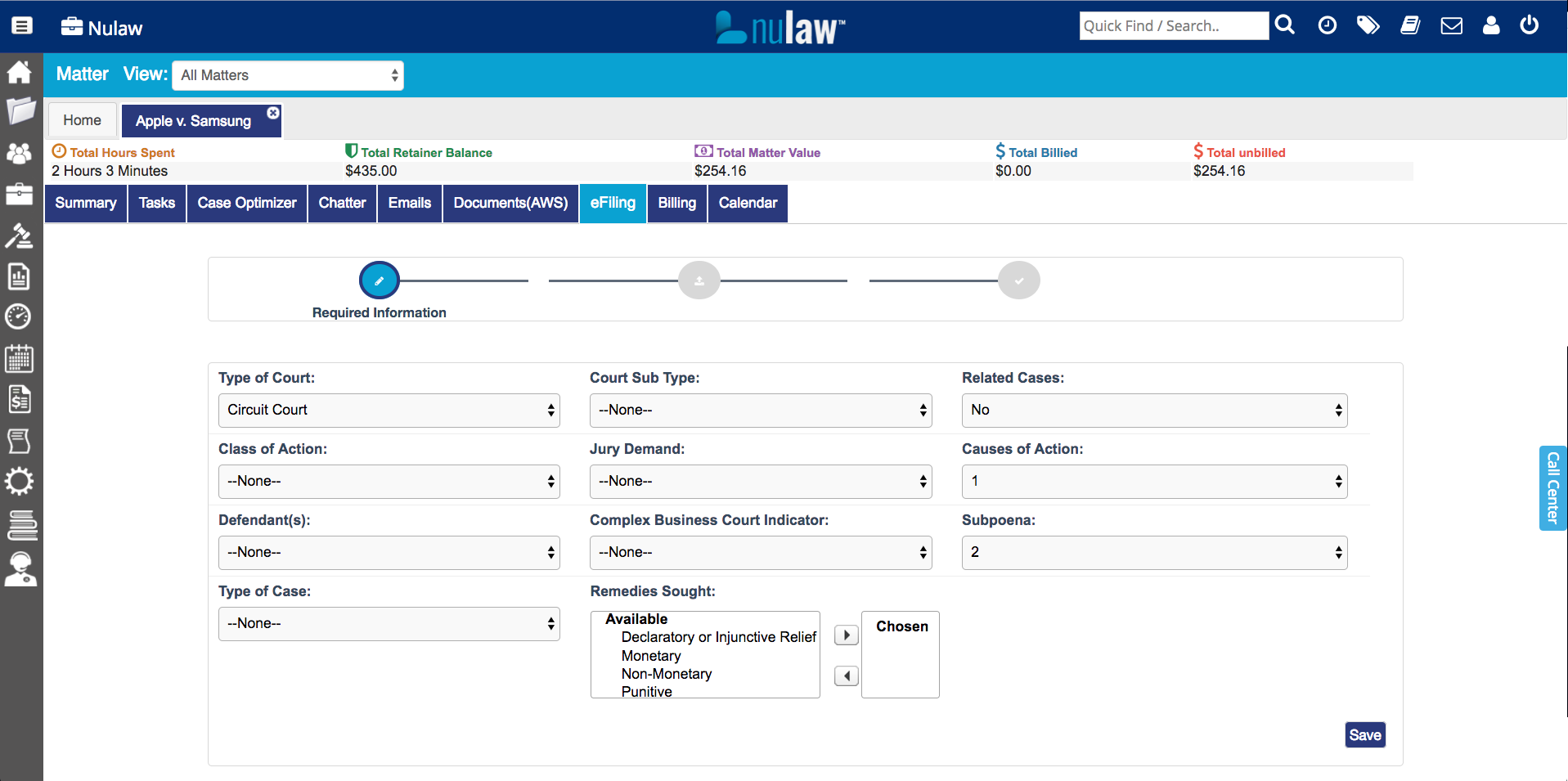This screenshot has height=781, width=1568.
Task: Click the search magnifier icon
Action: click(1285, 25)
